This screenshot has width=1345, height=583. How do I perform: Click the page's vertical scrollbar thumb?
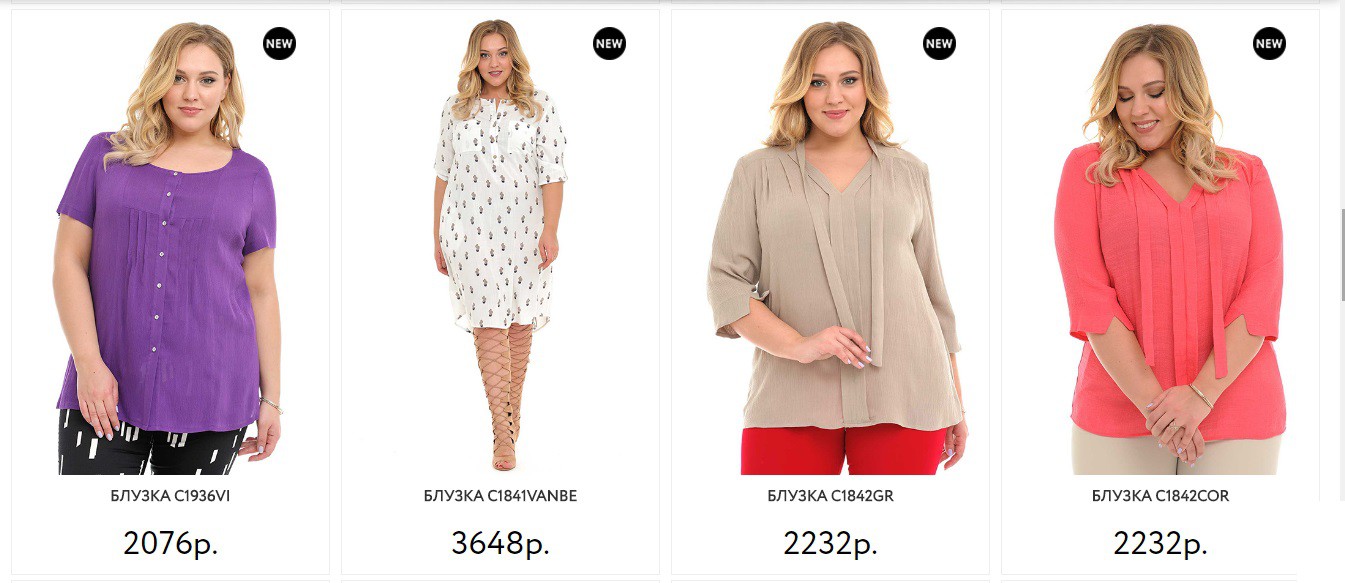coord(1341,254)
